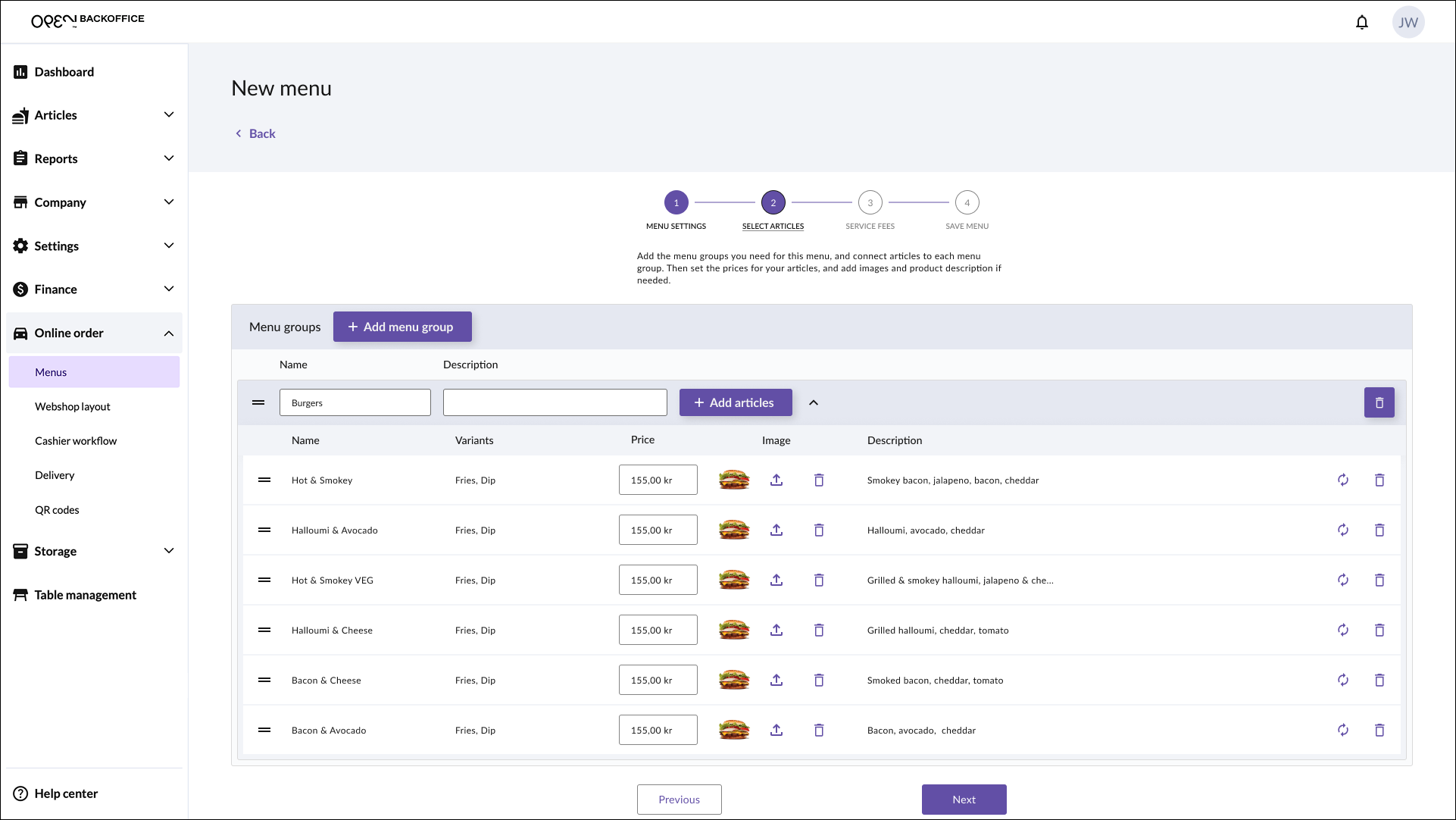Click the notification bell icon

[x=1361, y=22]
